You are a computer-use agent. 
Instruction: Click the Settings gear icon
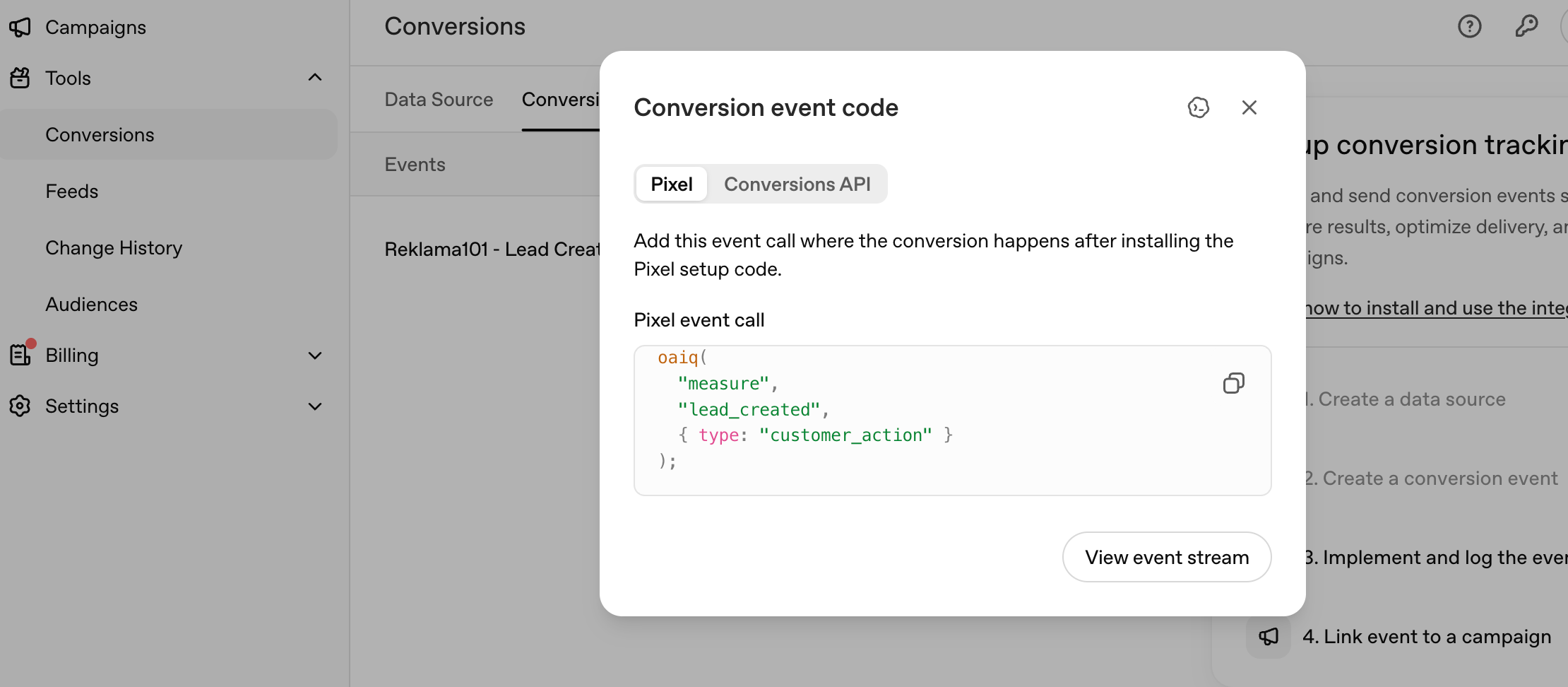20,406
